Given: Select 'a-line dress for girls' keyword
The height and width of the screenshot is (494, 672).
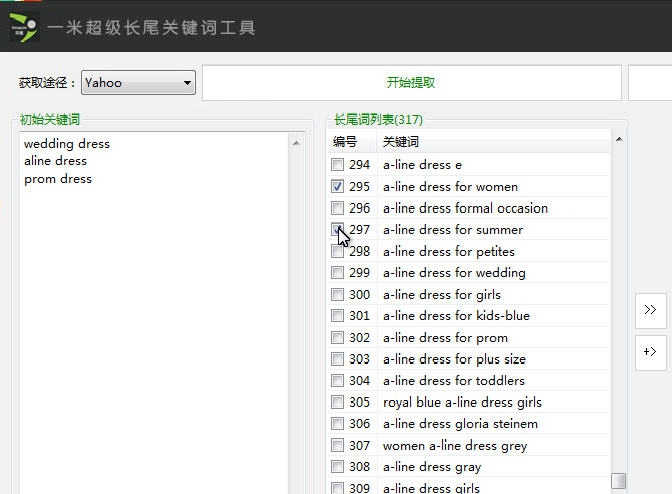Looking at the screenshot, I should click(x=442, y=295).
